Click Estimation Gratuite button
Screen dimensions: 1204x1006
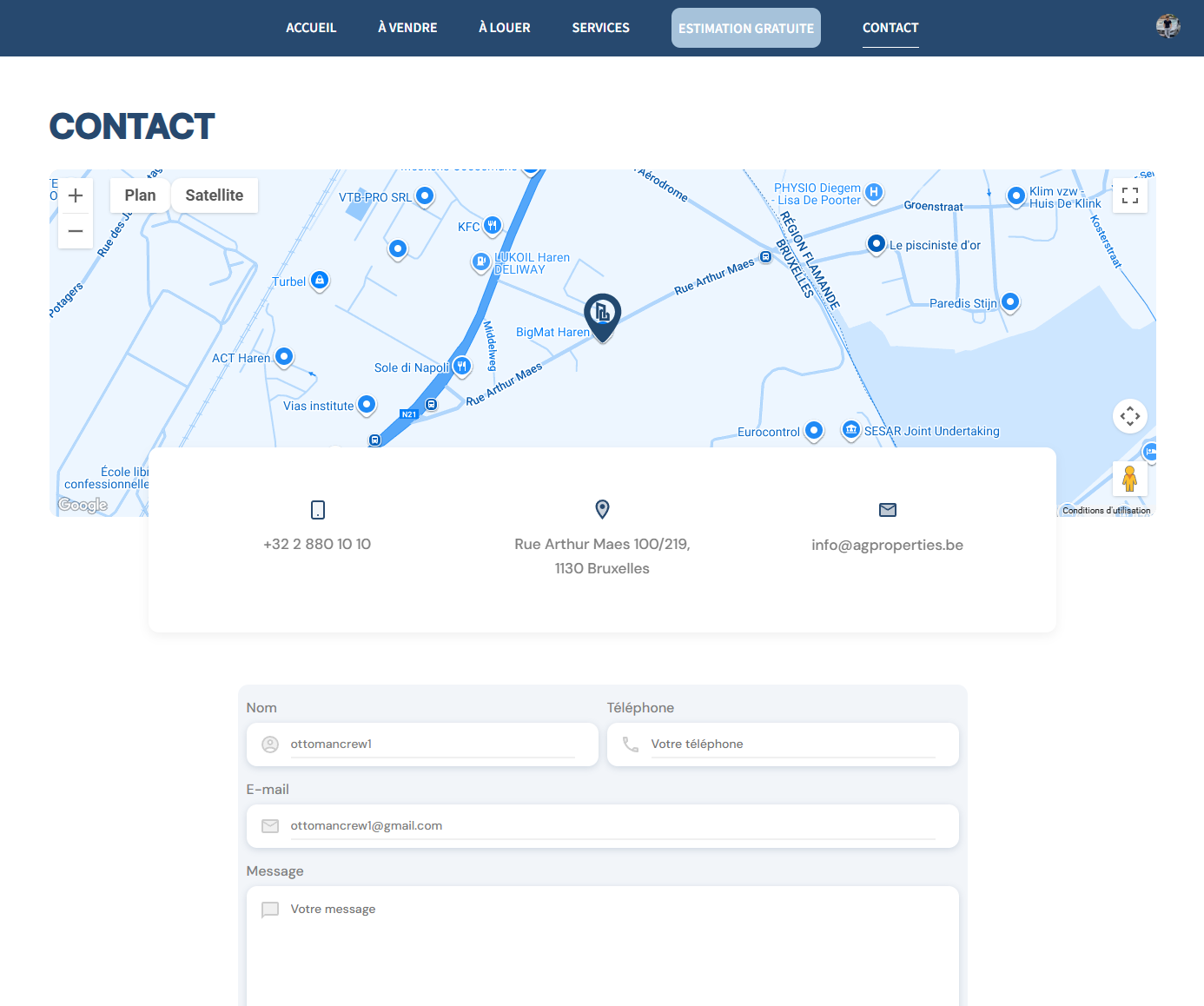click(745, 28)
